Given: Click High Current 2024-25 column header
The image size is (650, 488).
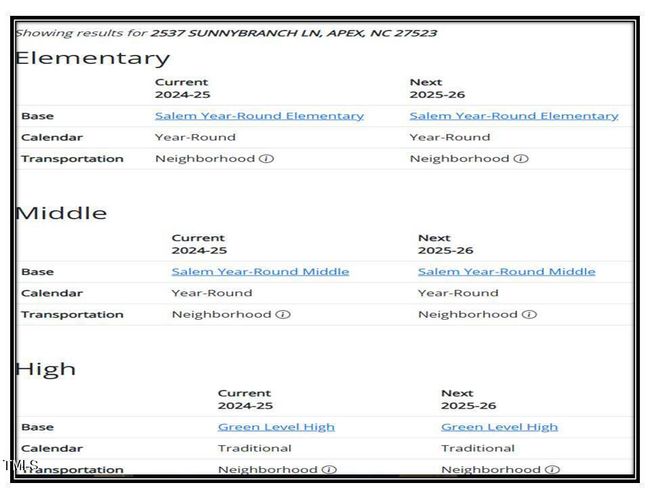Looking at the screenshot, I should [245, 399].
